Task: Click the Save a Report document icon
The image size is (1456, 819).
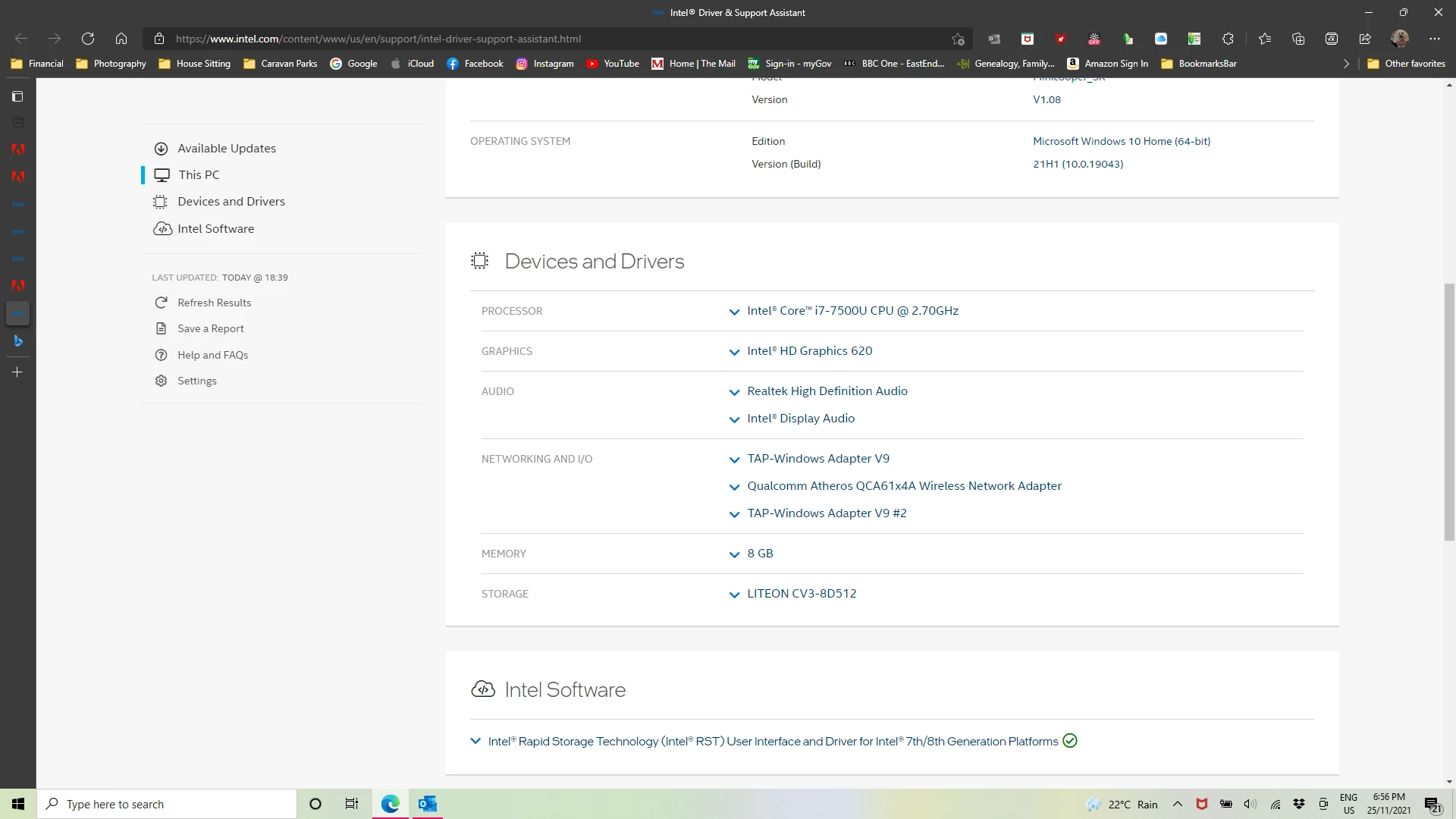Action: 161,328
